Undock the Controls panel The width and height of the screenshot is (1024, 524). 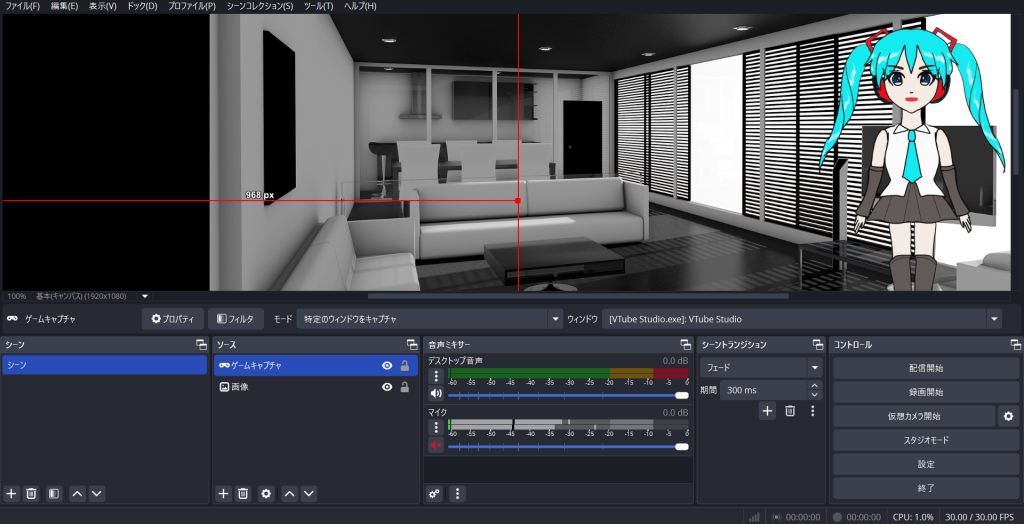point(1016,344)
